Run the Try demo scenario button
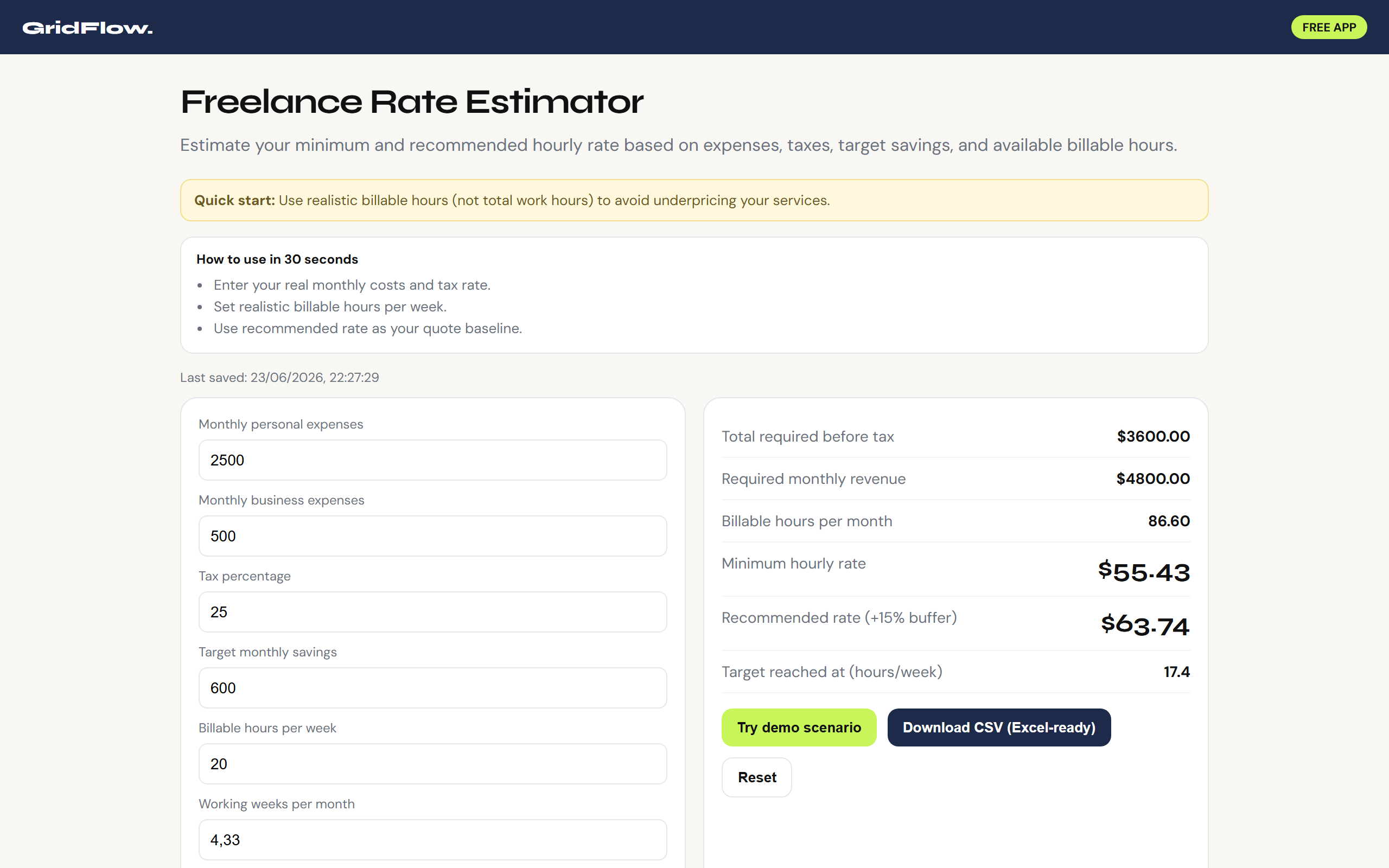This screenshot has height=868, width=1389. point(799,727)
